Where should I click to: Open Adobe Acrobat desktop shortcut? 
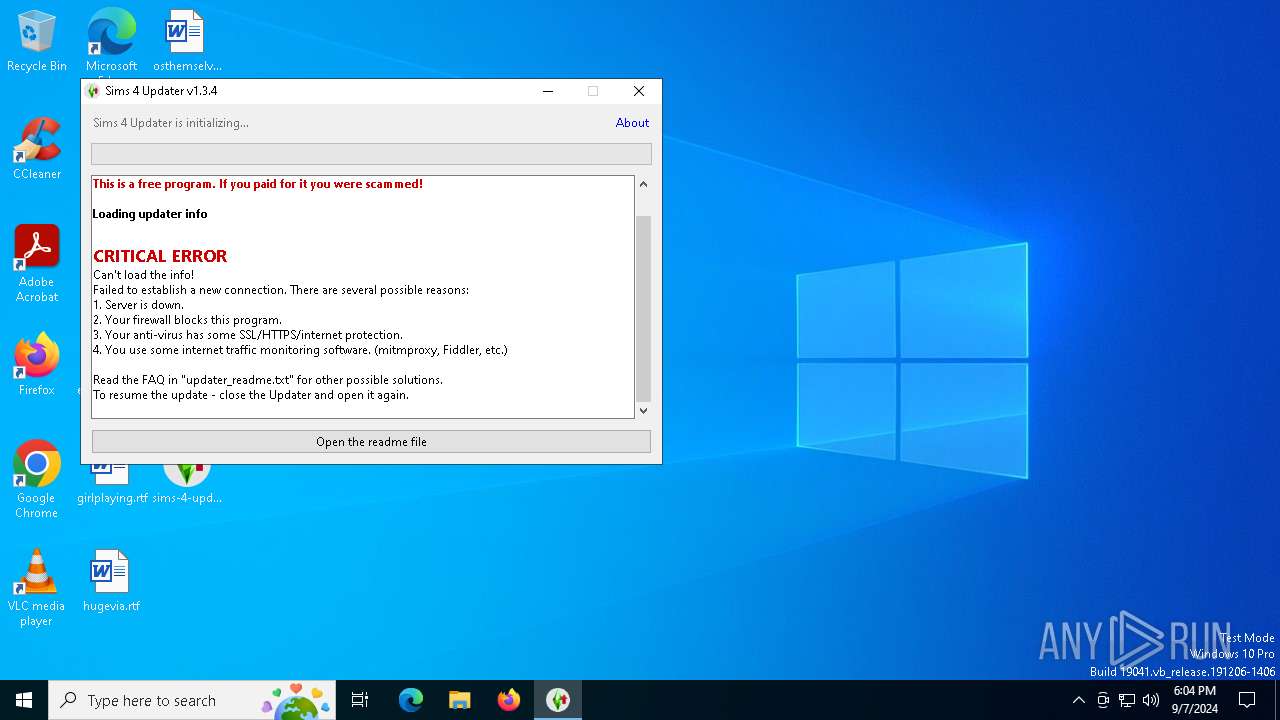[x=37, y=264]
